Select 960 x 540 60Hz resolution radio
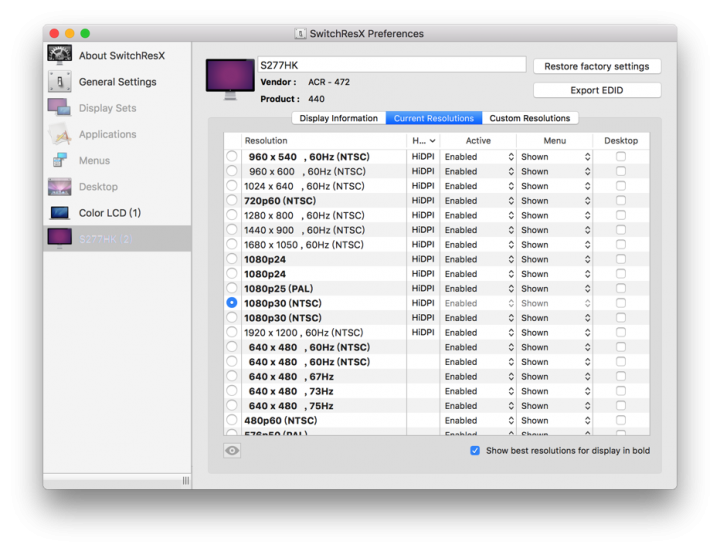 (232, 156)
